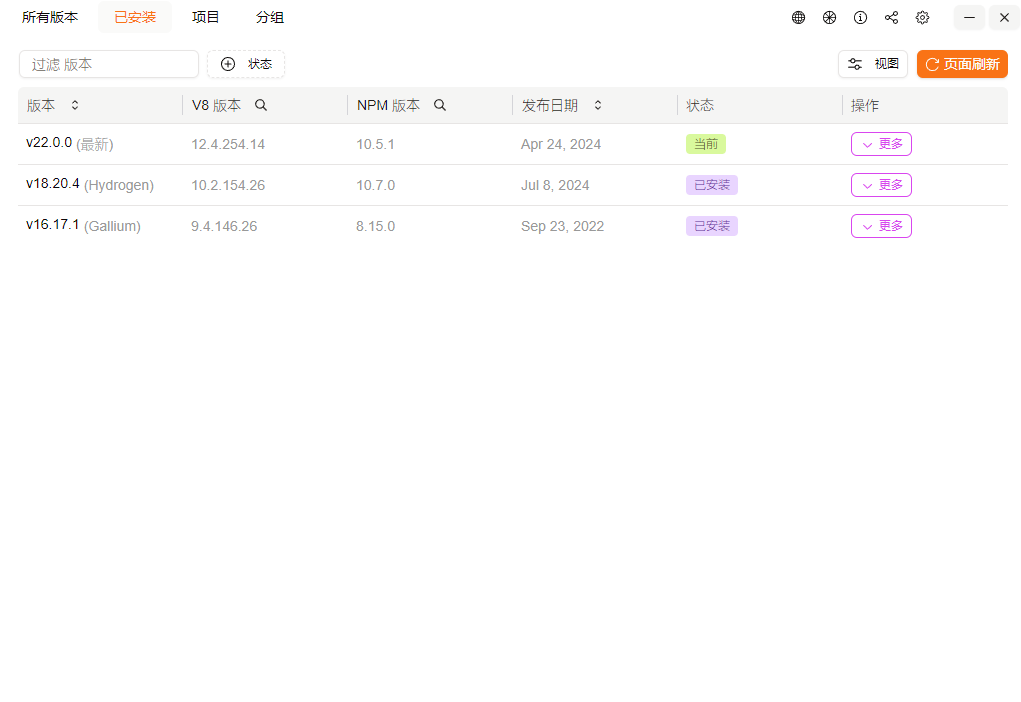1021x702 pixels.
Task: Select the 已安装 tab
Action: (135, 18)
